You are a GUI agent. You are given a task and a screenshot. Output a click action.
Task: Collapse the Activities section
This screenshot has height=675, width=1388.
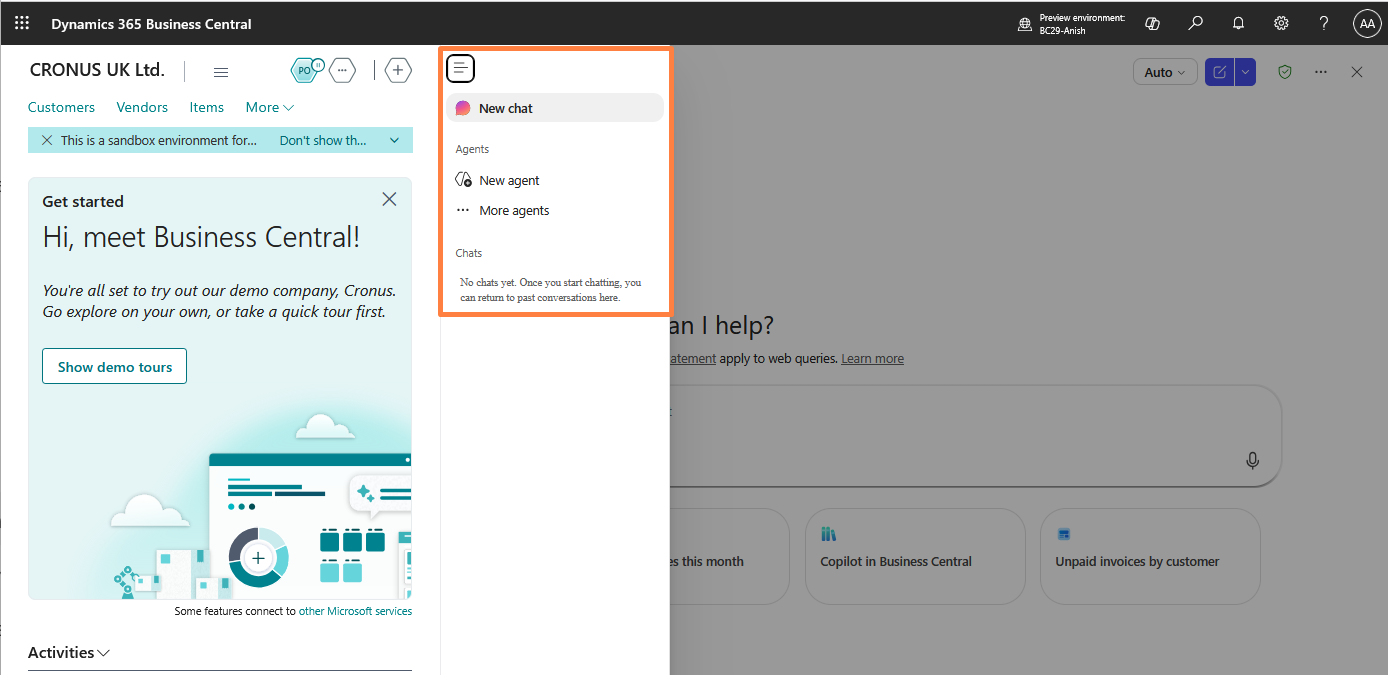69,652
